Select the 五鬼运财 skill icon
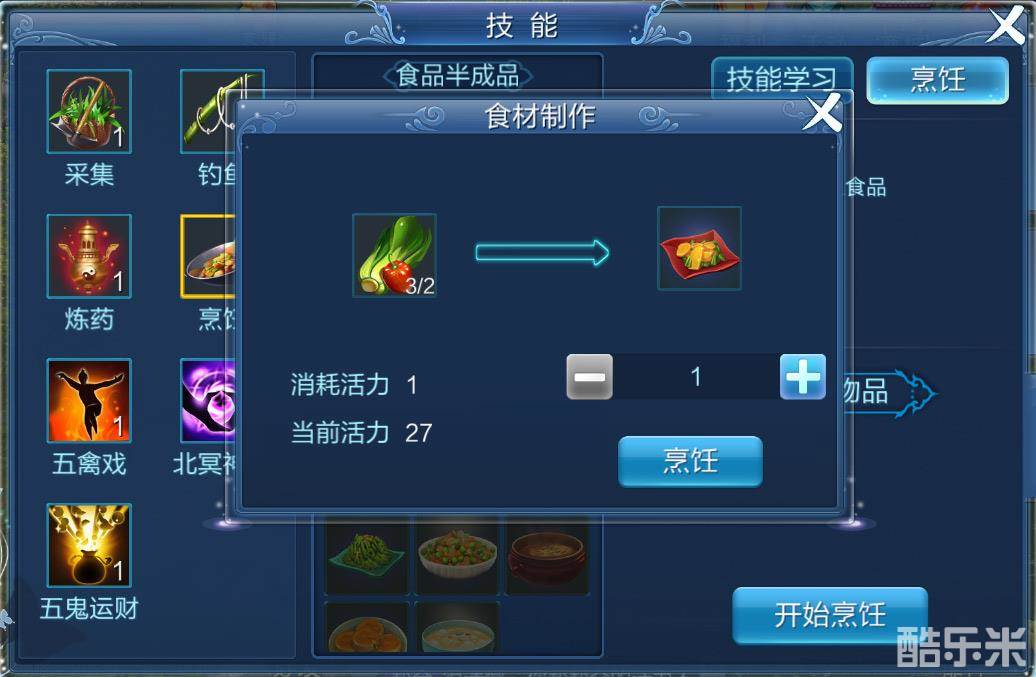 [x=89, y=546]
